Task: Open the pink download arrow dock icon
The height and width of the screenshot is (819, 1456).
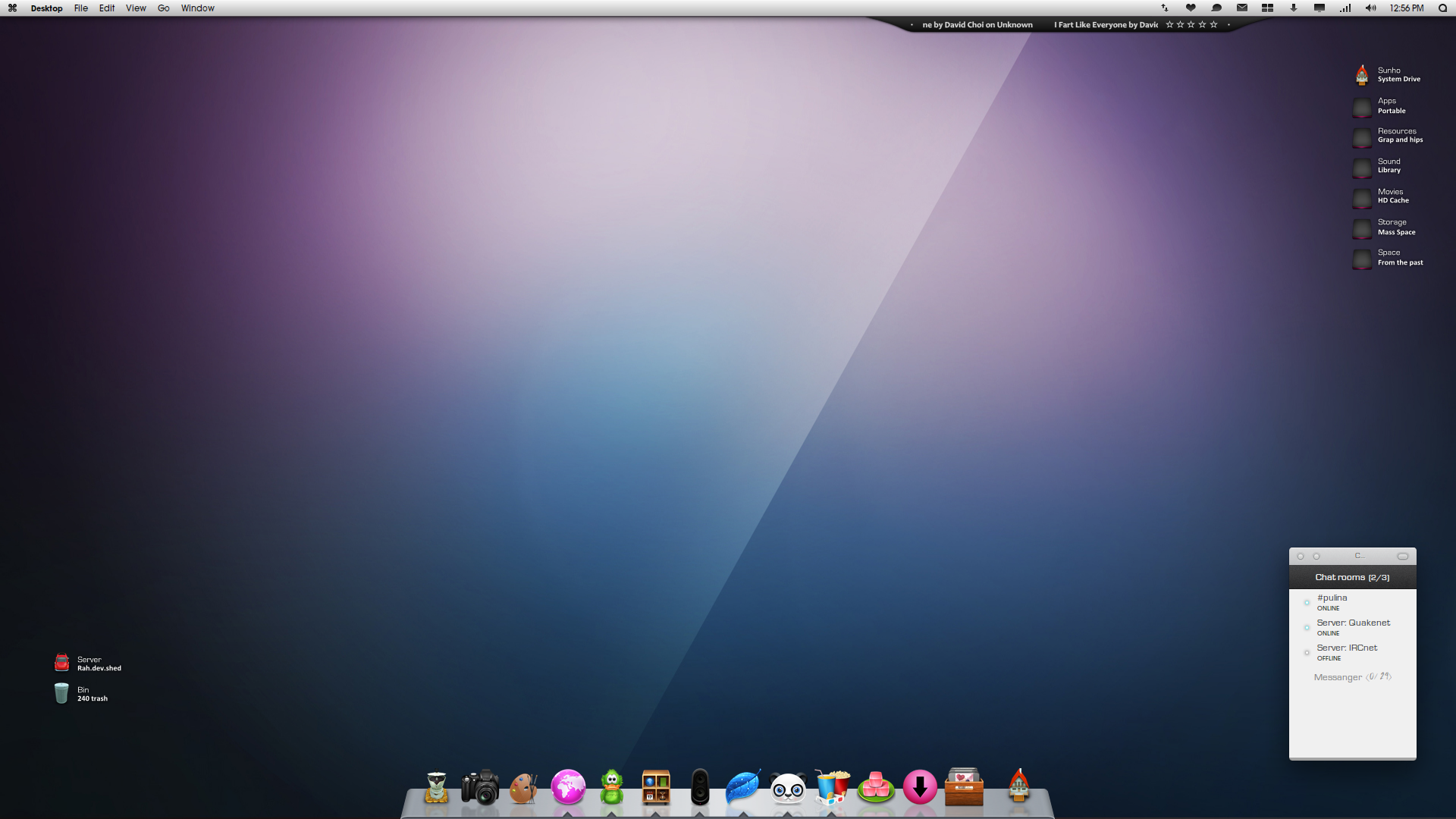Action: click(920, 787)
